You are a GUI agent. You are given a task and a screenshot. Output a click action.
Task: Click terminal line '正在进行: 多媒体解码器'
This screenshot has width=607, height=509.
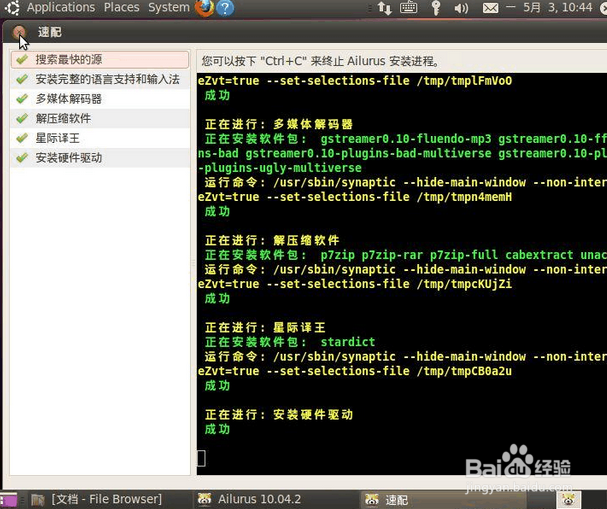coord(279,124)
